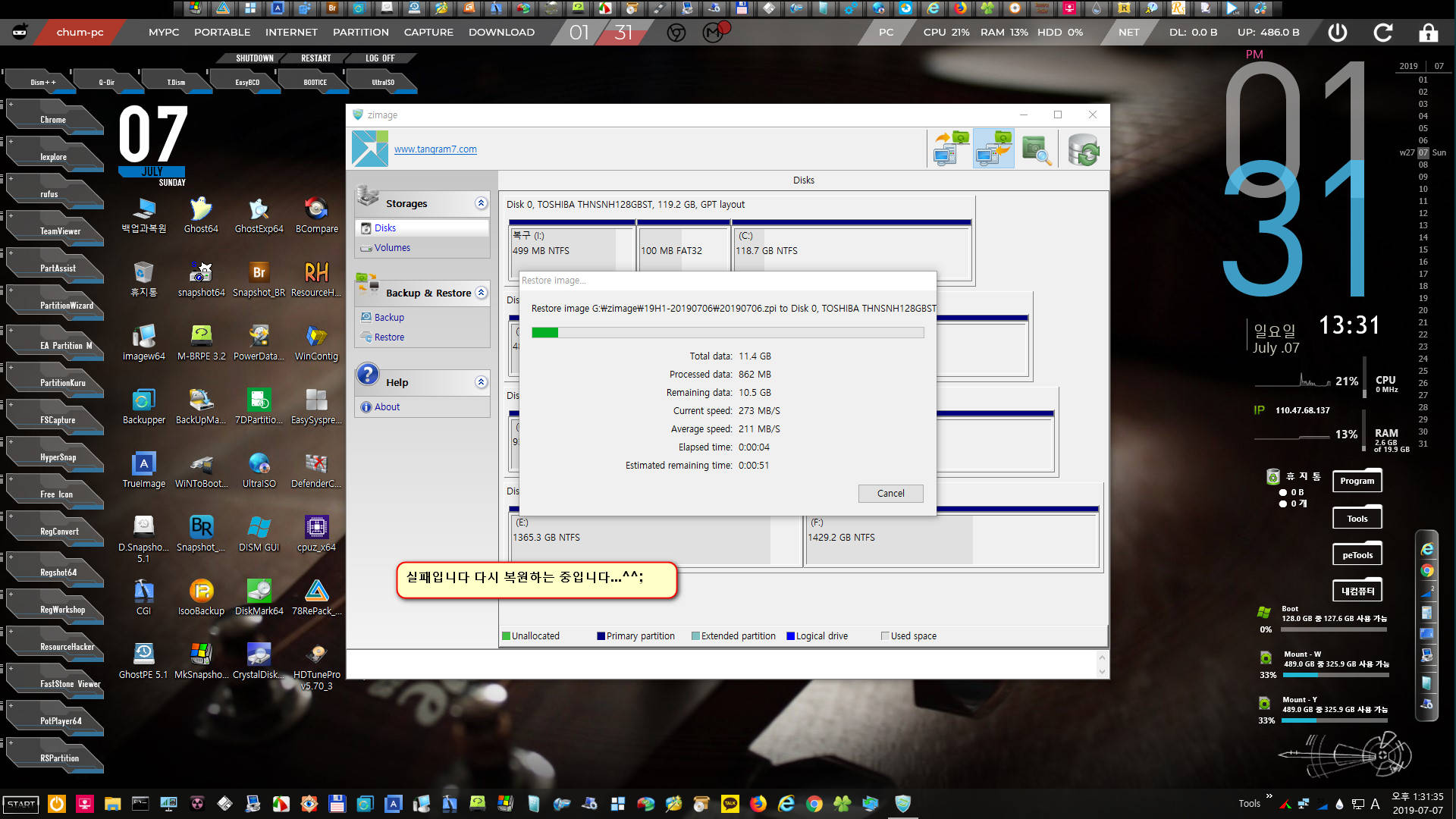This screenshot has height=819, width=1456.
Task: Collapse the Help panel section
Action: [x=481, y=382]
